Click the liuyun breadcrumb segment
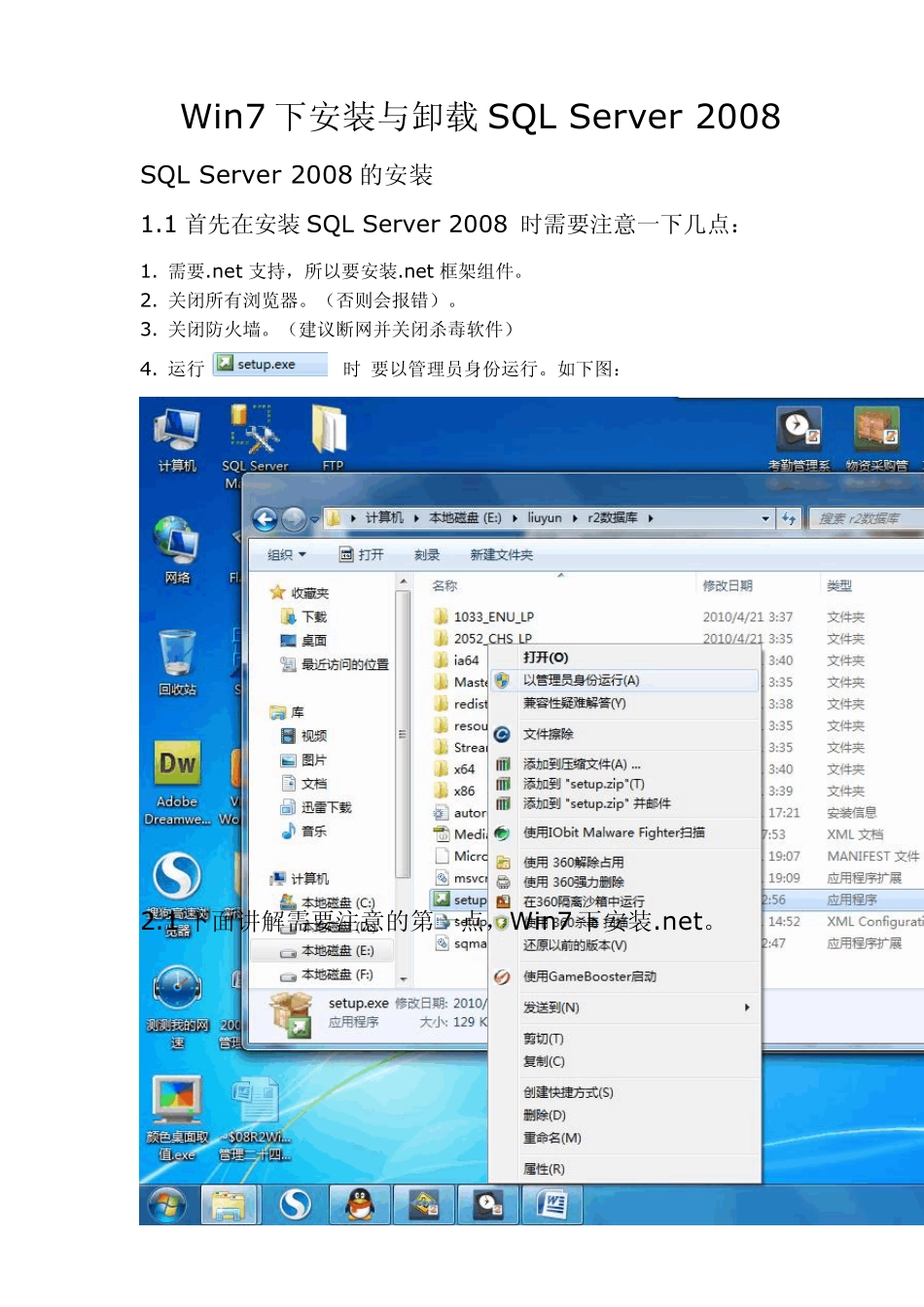The width and height of the screenshot is (924, 1307). click(x=545, y=518)
